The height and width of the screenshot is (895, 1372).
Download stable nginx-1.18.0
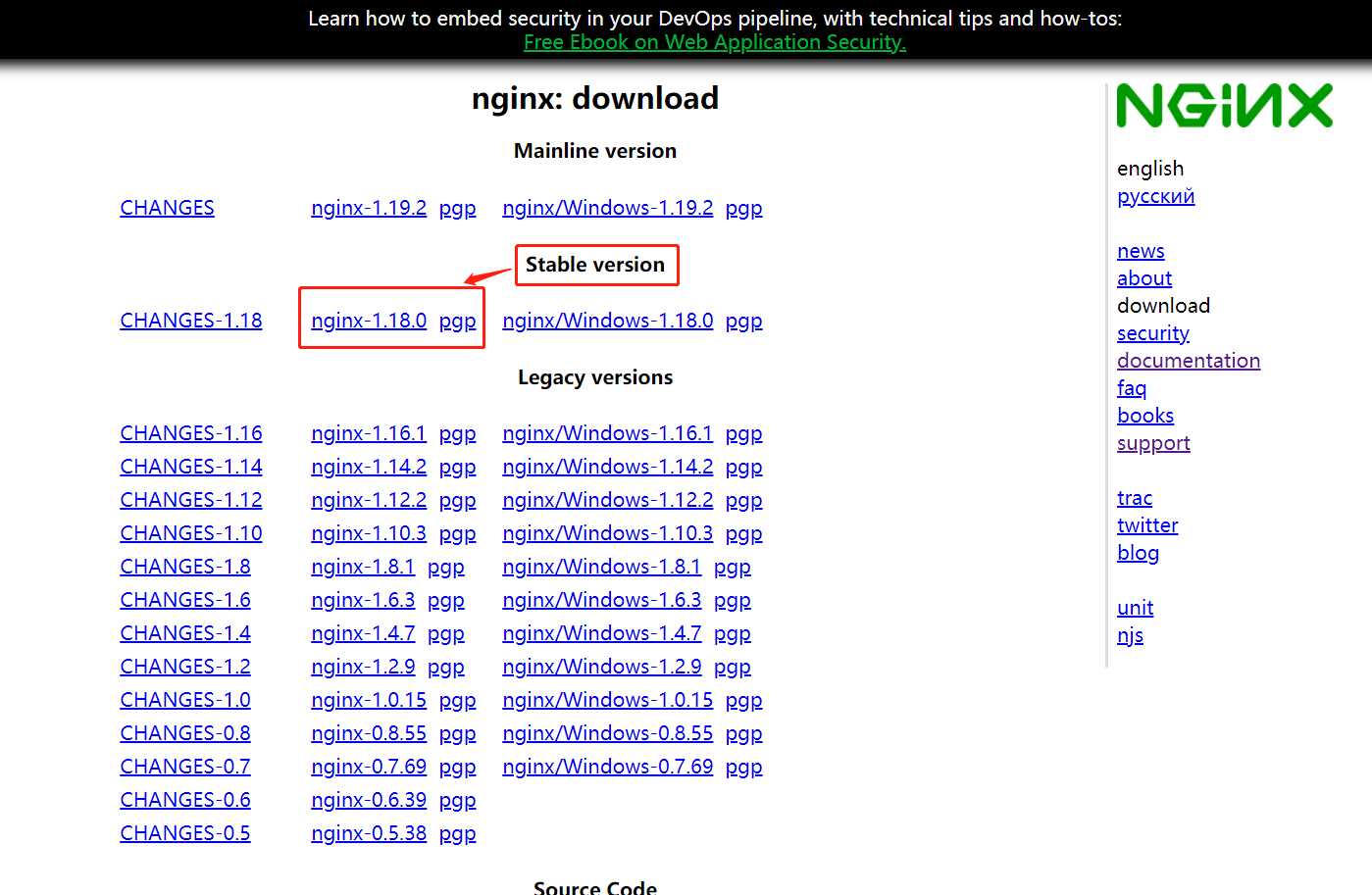click(x=369, y=321)
